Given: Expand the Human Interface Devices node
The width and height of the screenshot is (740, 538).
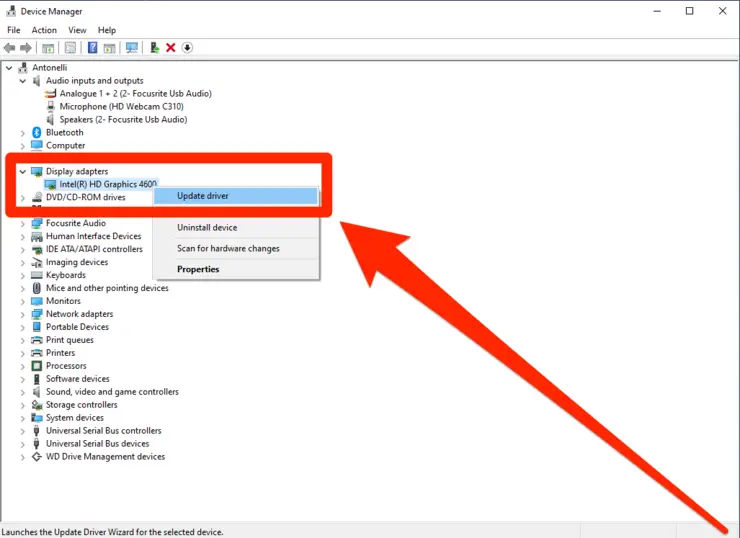Looking at the screenshot, I should [23, 236].
